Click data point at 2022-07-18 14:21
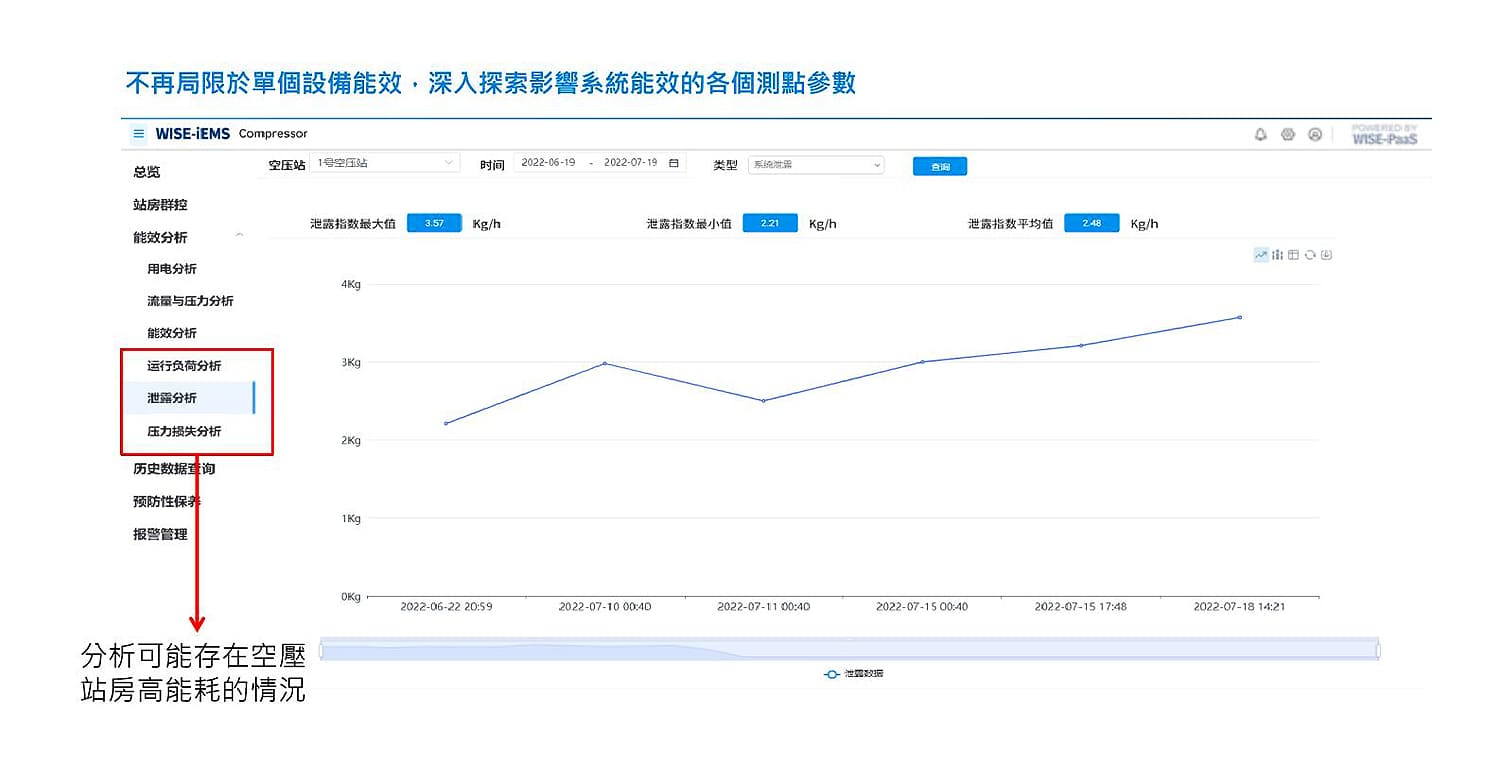Image resolution: width=1500 pixels, height=774 pixels. (x=1240, y=318)
